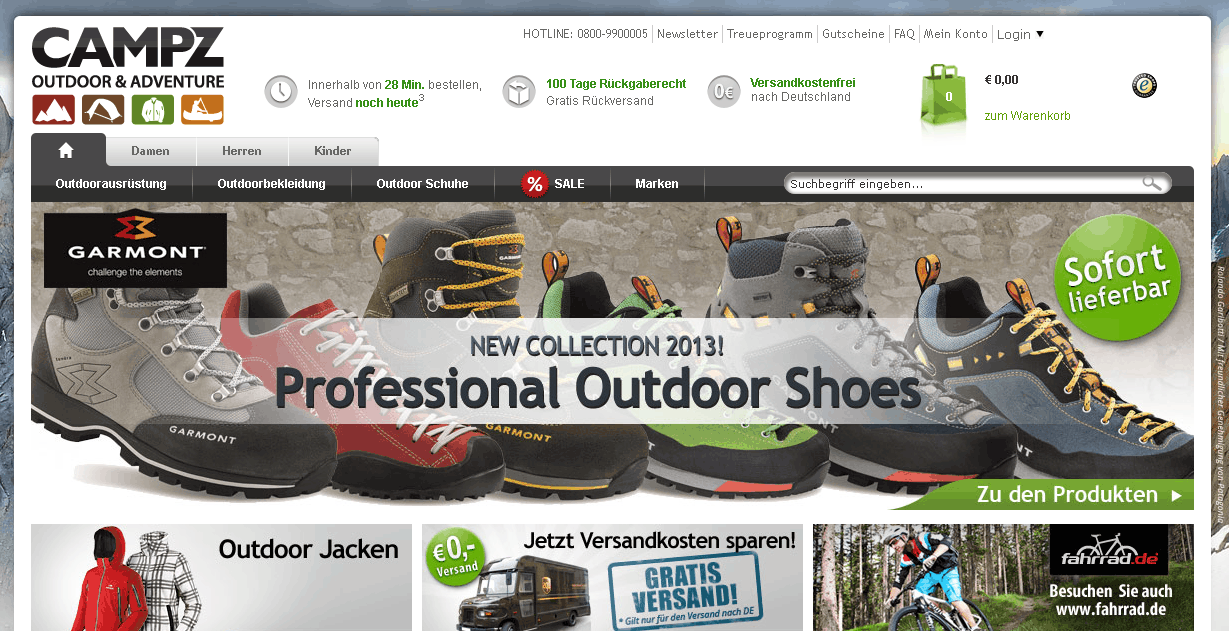
Task: Click the clock delivery time icon
Action: 281,91
